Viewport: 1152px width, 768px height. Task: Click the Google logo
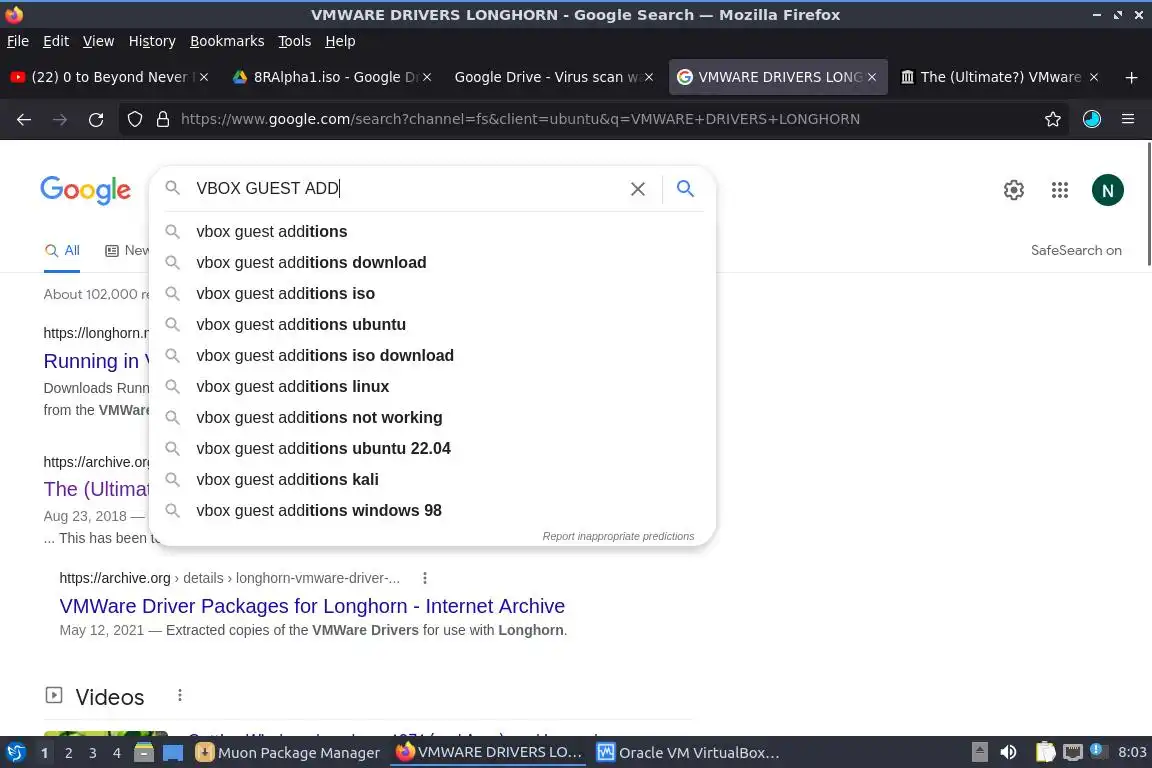click(x=85, y=190)
